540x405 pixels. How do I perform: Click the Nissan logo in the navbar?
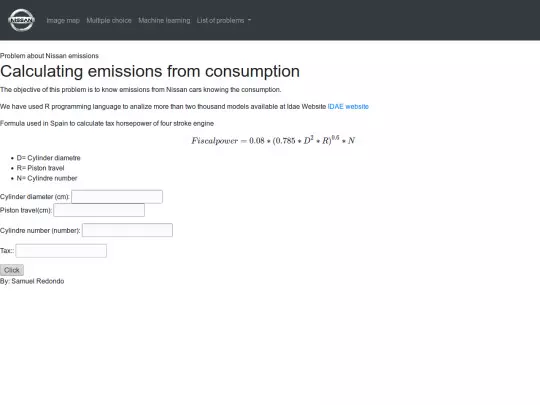click(x=21, y=20)
